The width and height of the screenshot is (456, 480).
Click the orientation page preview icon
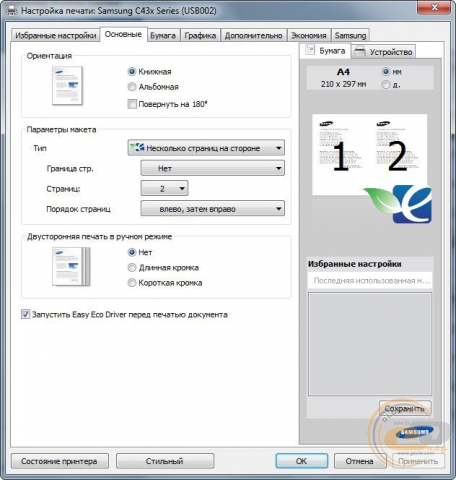click(67, 86)
